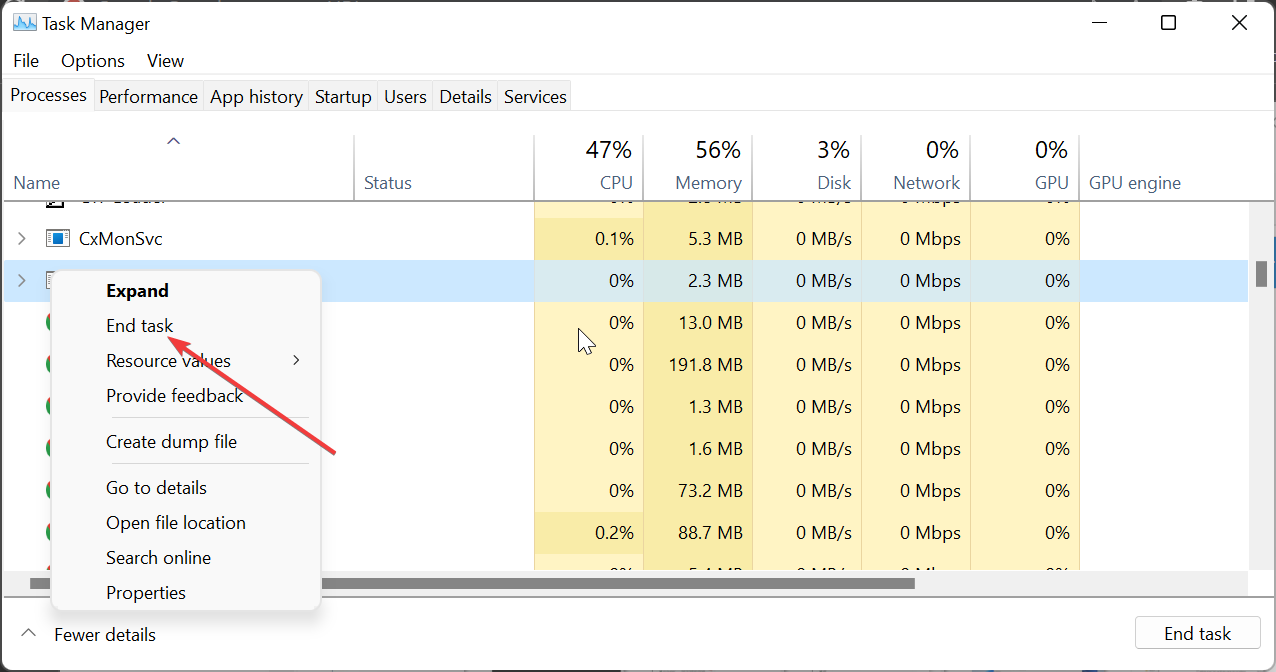Choose Open file location

click(186, 523)
